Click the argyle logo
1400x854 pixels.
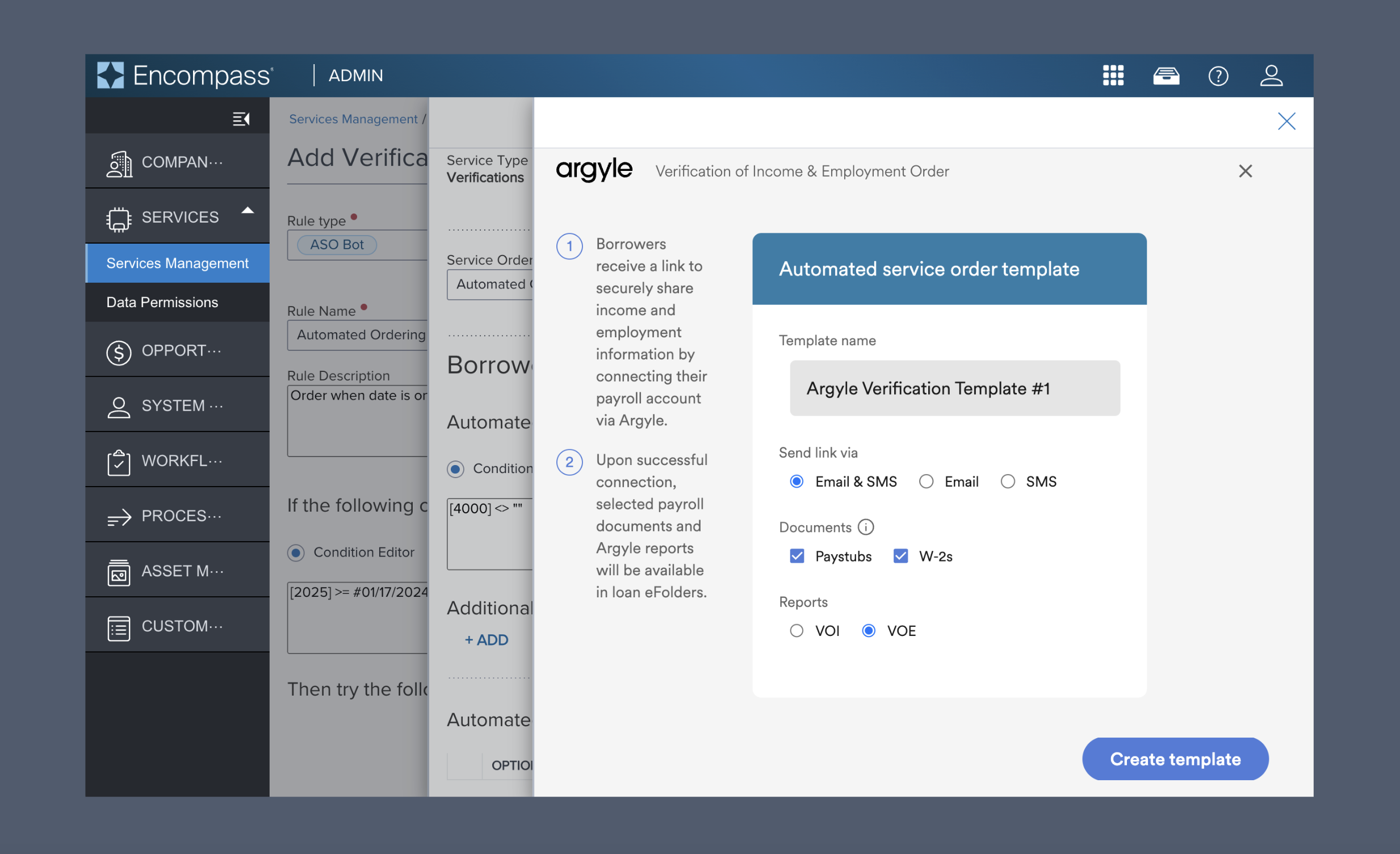coord(593,169)
